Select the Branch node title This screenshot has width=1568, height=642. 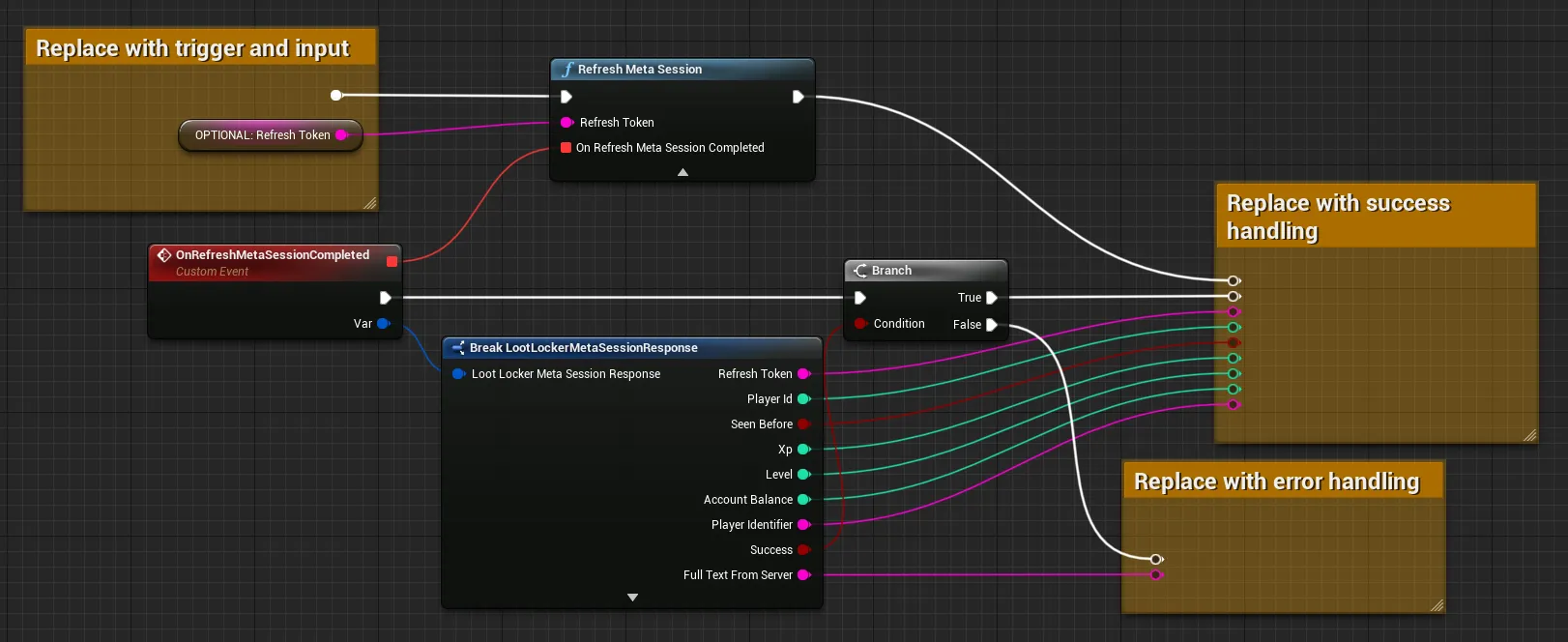click(x=891, y=271)
